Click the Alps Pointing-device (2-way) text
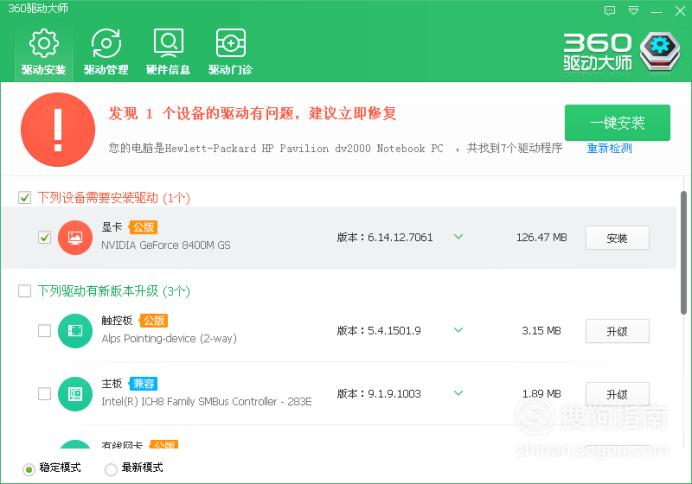Image resolution: width=692 pixels, height=484 pixels. click(x=169, y=339)
